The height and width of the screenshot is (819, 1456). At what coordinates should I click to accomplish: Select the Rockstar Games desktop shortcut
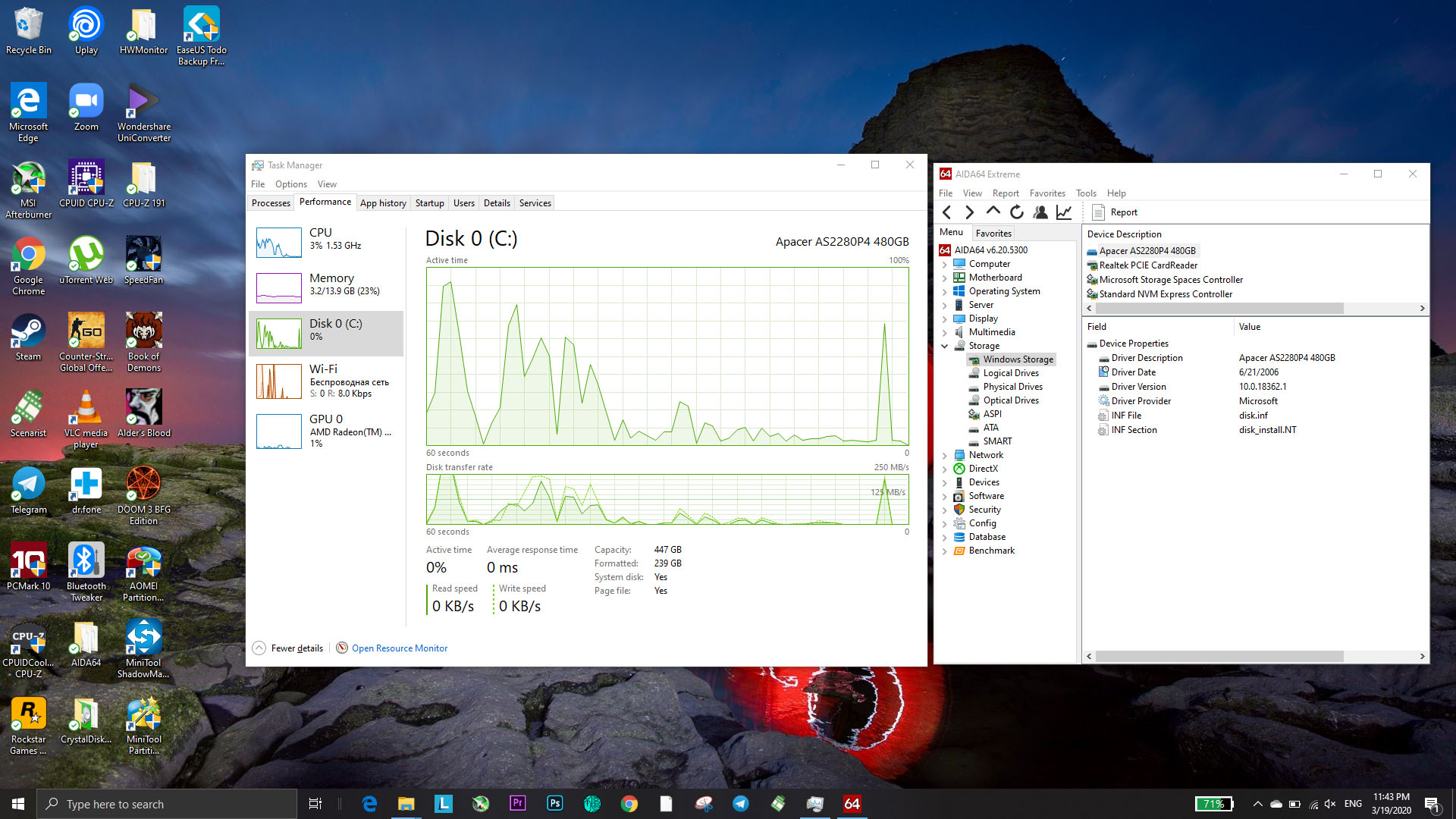(29, 726)
